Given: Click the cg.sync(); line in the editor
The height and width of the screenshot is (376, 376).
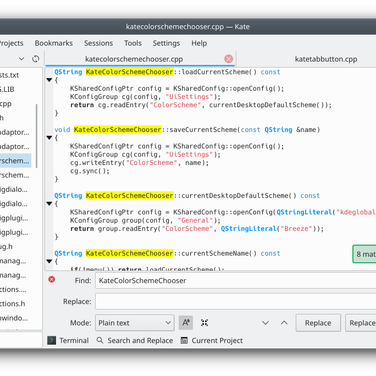Looking at the screenshot, I should pos(90,171).
